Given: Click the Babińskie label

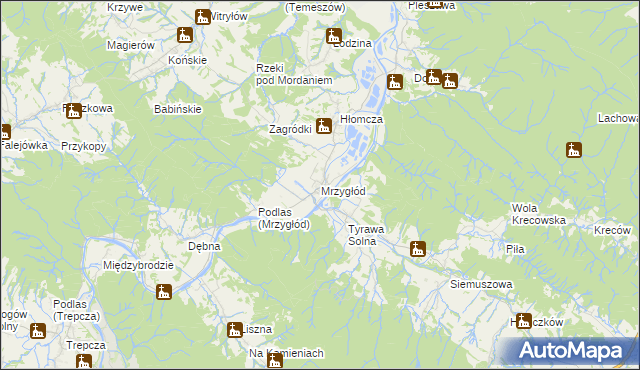Looking at the screenshot, I should click(x=178, y=109).
